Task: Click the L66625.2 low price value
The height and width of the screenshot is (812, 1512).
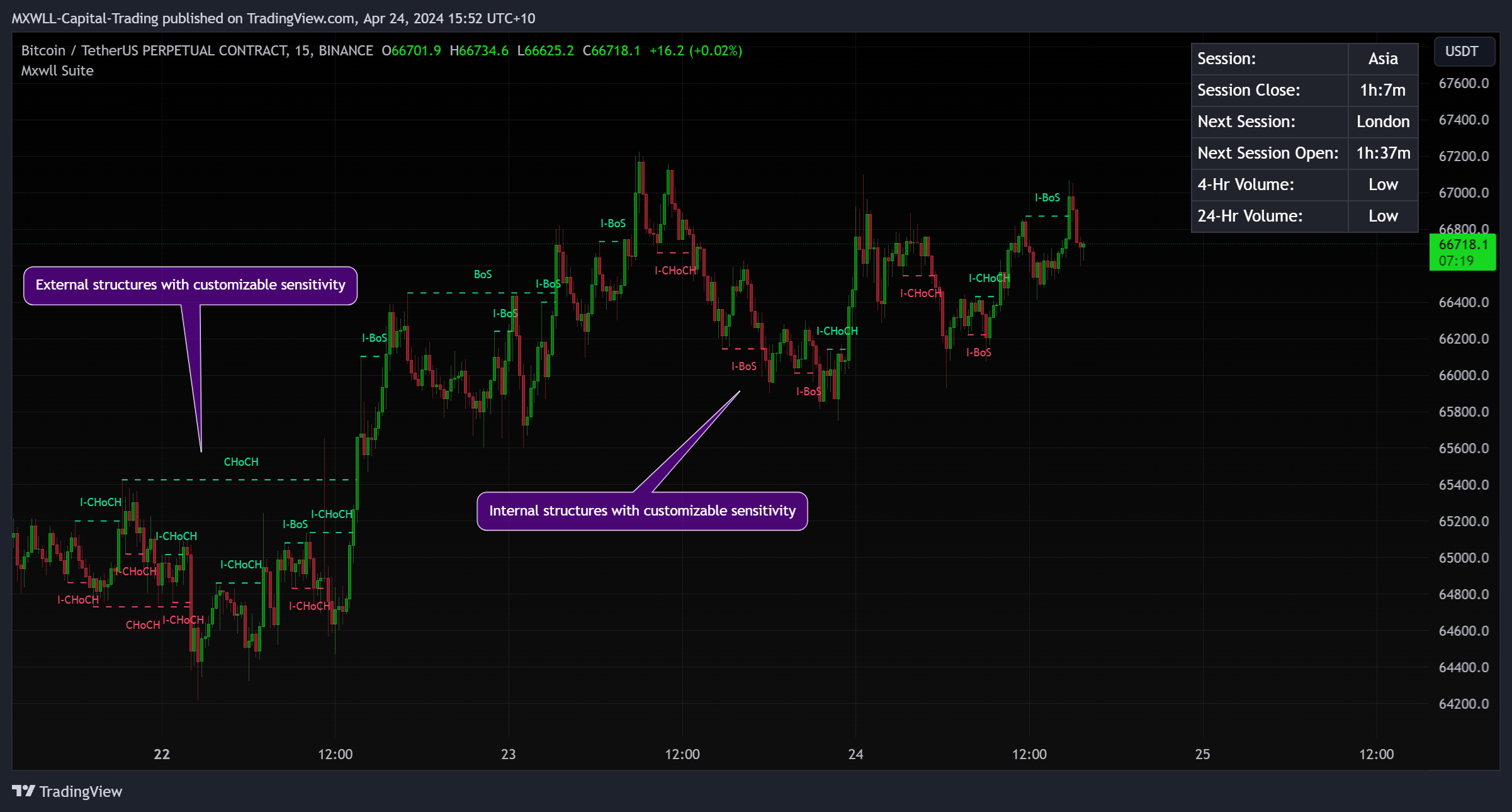Action: [545, 50]
